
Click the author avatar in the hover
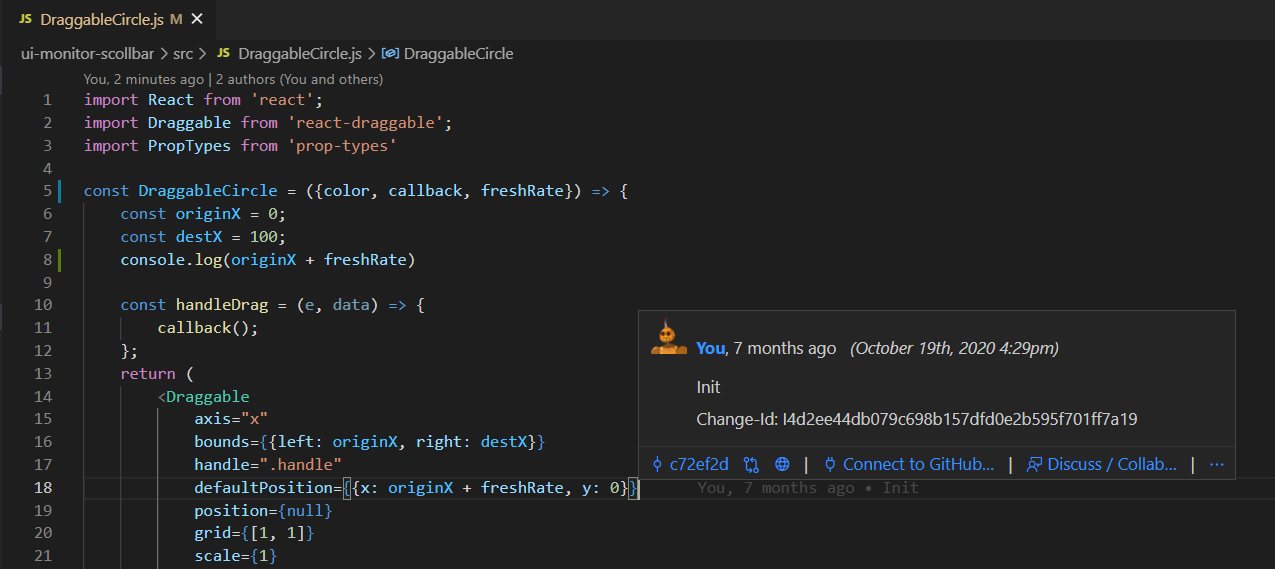pyautogui.click(x=669, y=338)
